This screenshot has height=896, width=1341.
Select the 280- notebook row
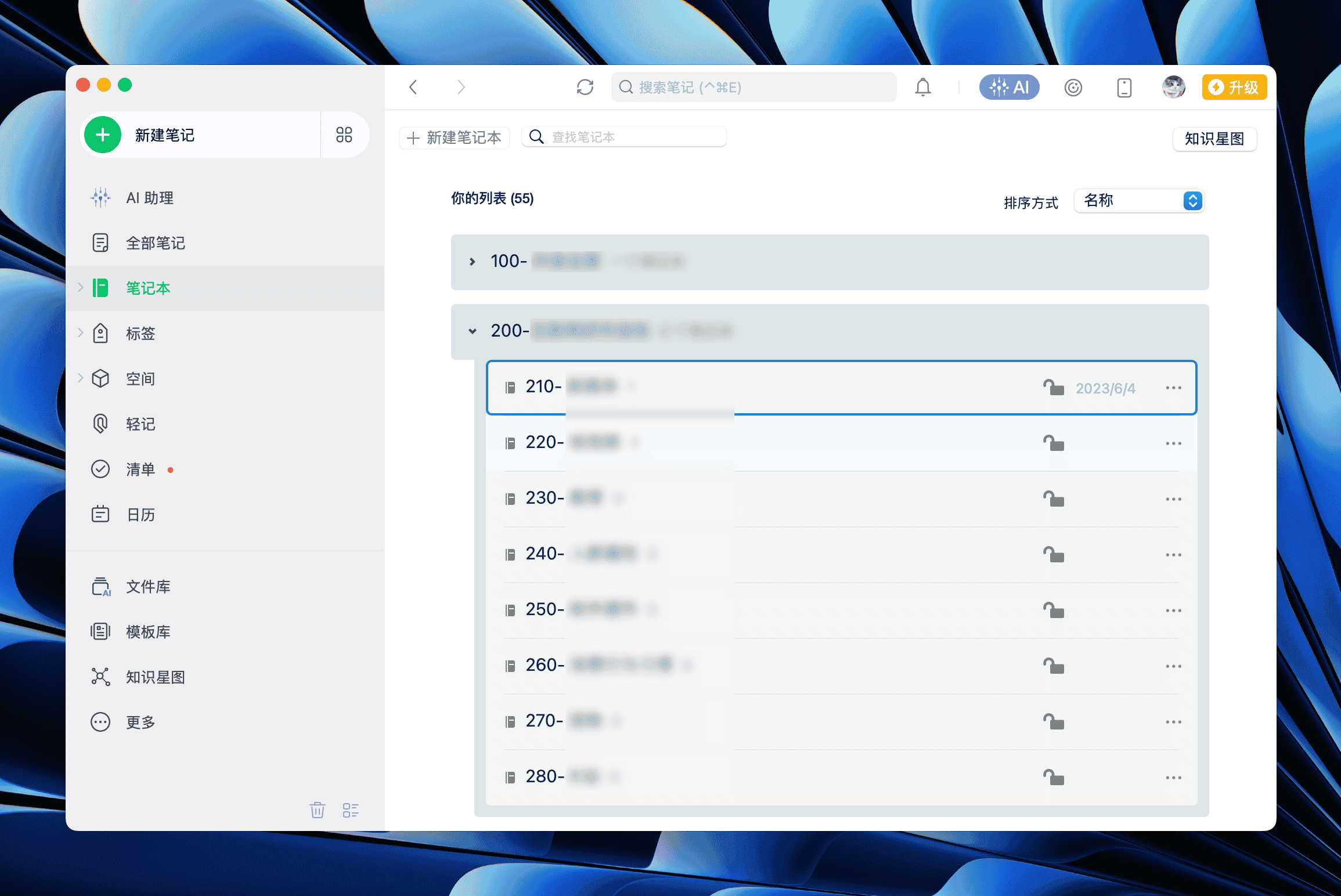tap(841, 777)
